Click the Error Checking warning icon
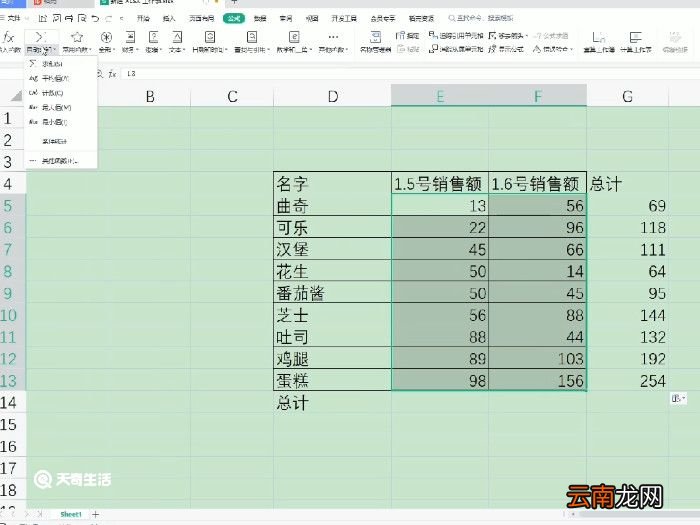Viewport: 700px width, 525px height. pos(537,49)
